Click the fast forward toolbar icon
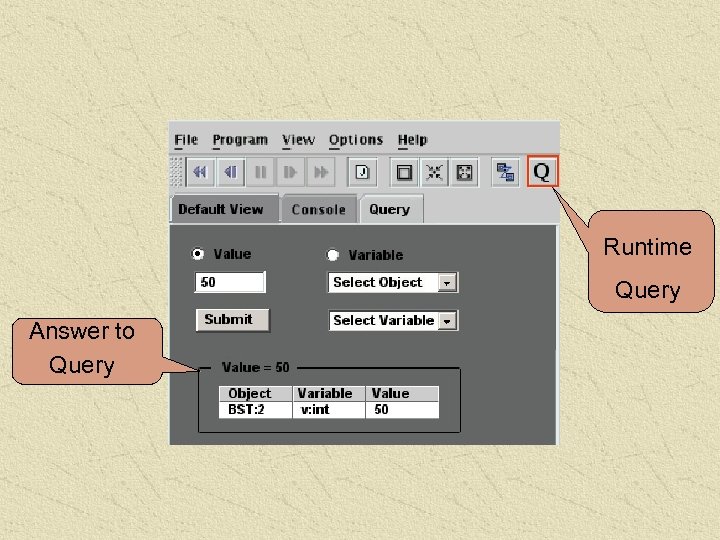 click(321, 172)
